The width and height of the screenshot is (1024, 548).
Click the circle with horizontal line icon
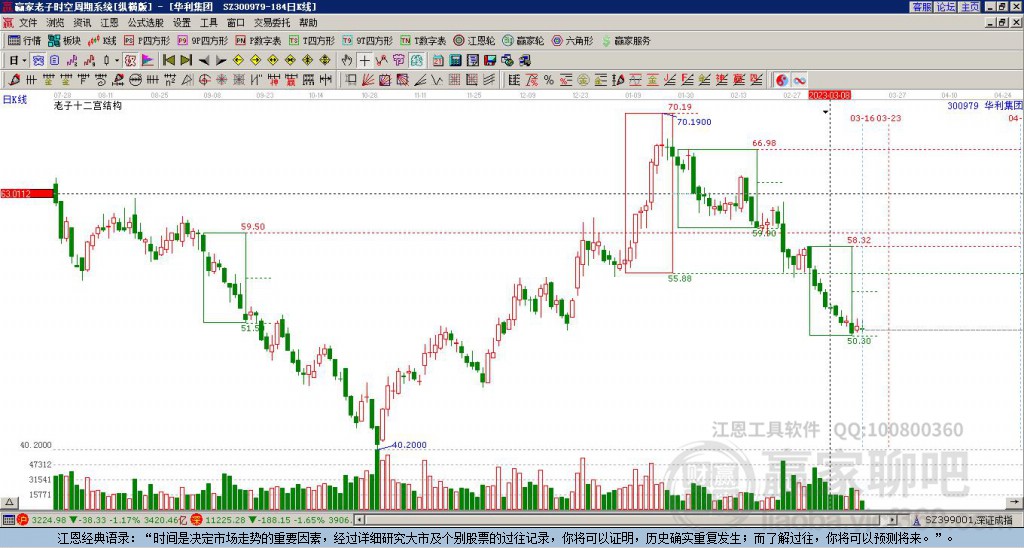[136, 80]
